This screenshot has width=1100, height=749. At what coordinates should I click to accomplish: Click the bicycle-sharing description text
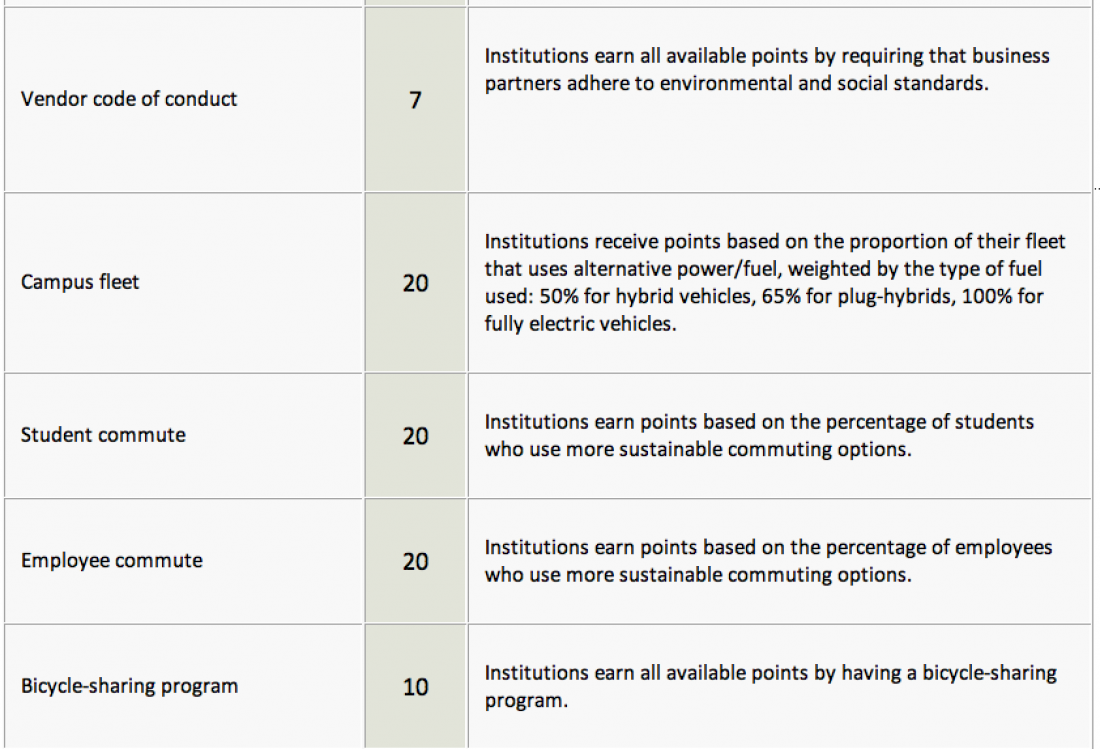pyautogui.click(x=770, y=687)
